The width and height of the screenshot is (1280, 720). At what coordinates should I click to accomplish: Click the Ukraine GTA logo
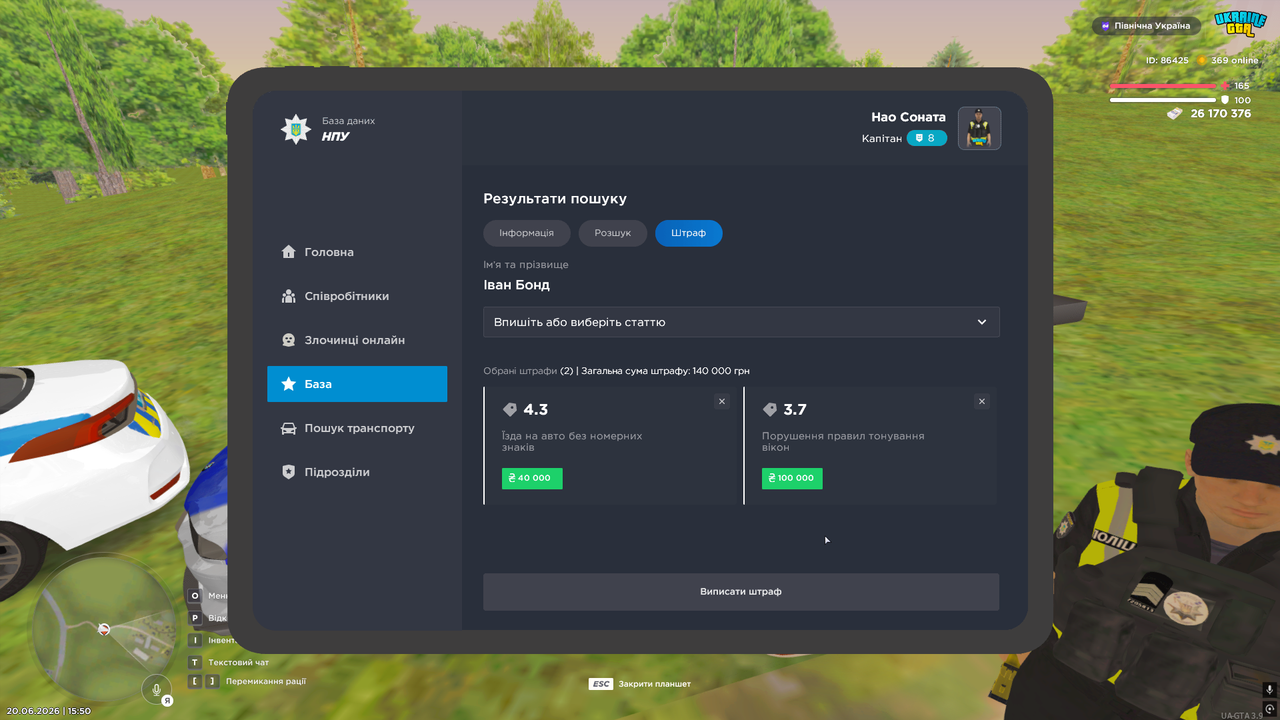(1240, 23)
